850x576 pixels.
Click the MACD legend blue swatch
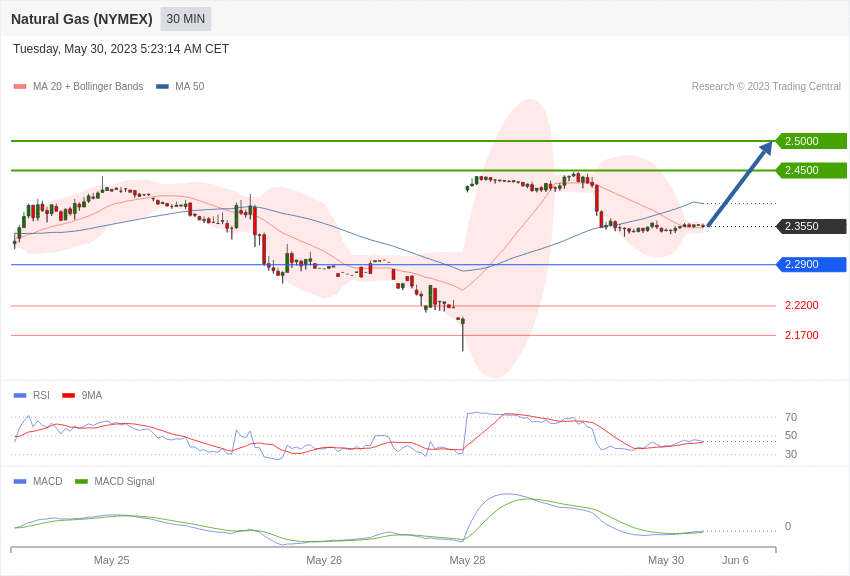coord(20,481)
